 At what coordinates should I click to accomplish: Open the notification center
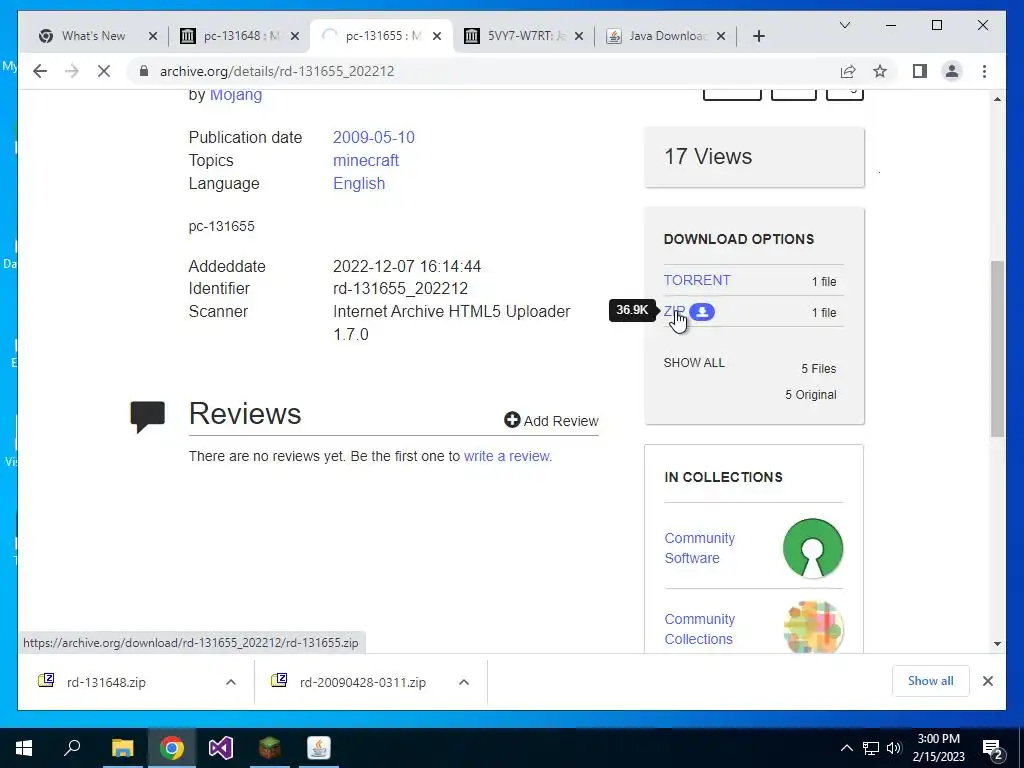pos(992,748)
